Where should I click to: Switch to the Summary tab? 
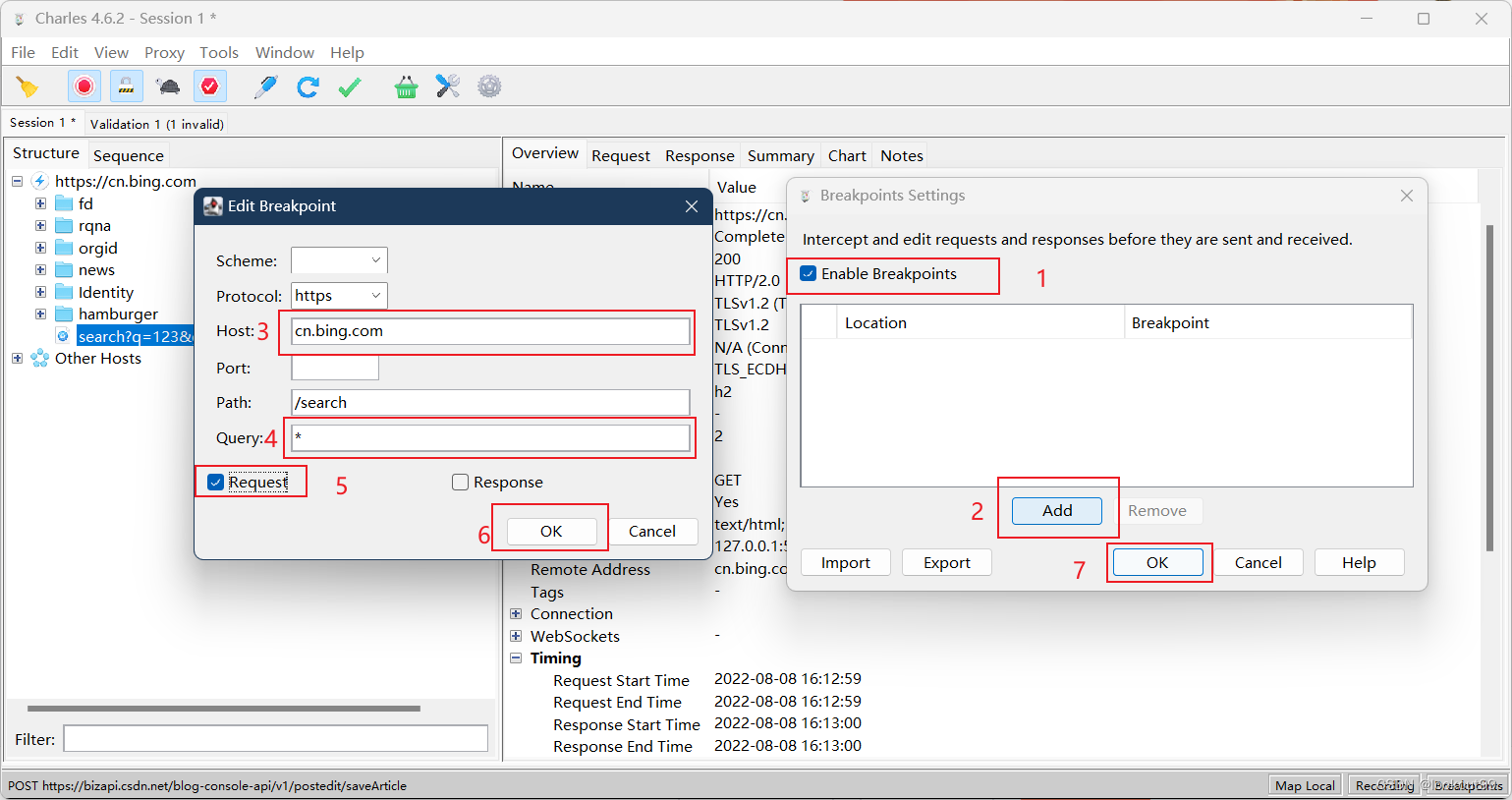pos(781,155)
